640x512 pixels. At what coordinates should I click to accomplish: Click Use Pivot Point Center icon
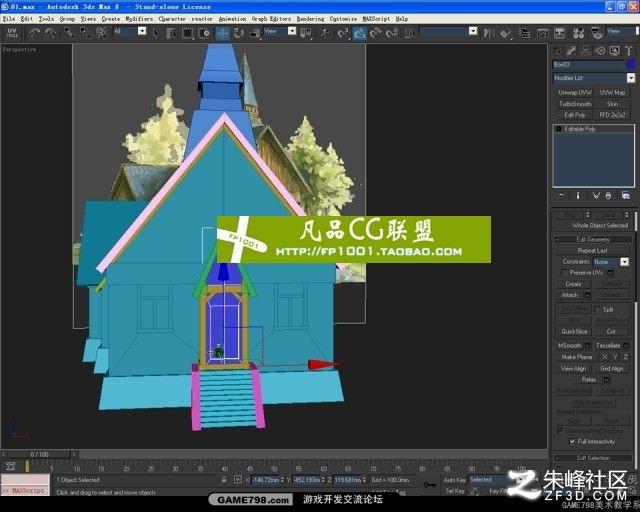tap(306, 33)
